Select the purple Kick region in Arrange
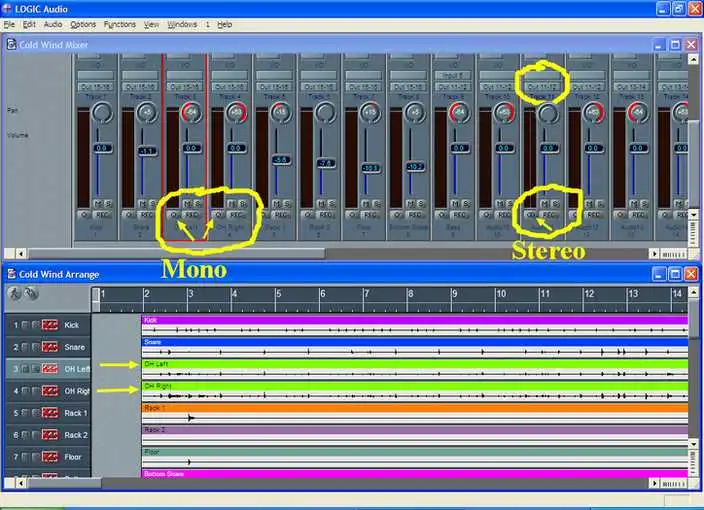 coord(415,325)
